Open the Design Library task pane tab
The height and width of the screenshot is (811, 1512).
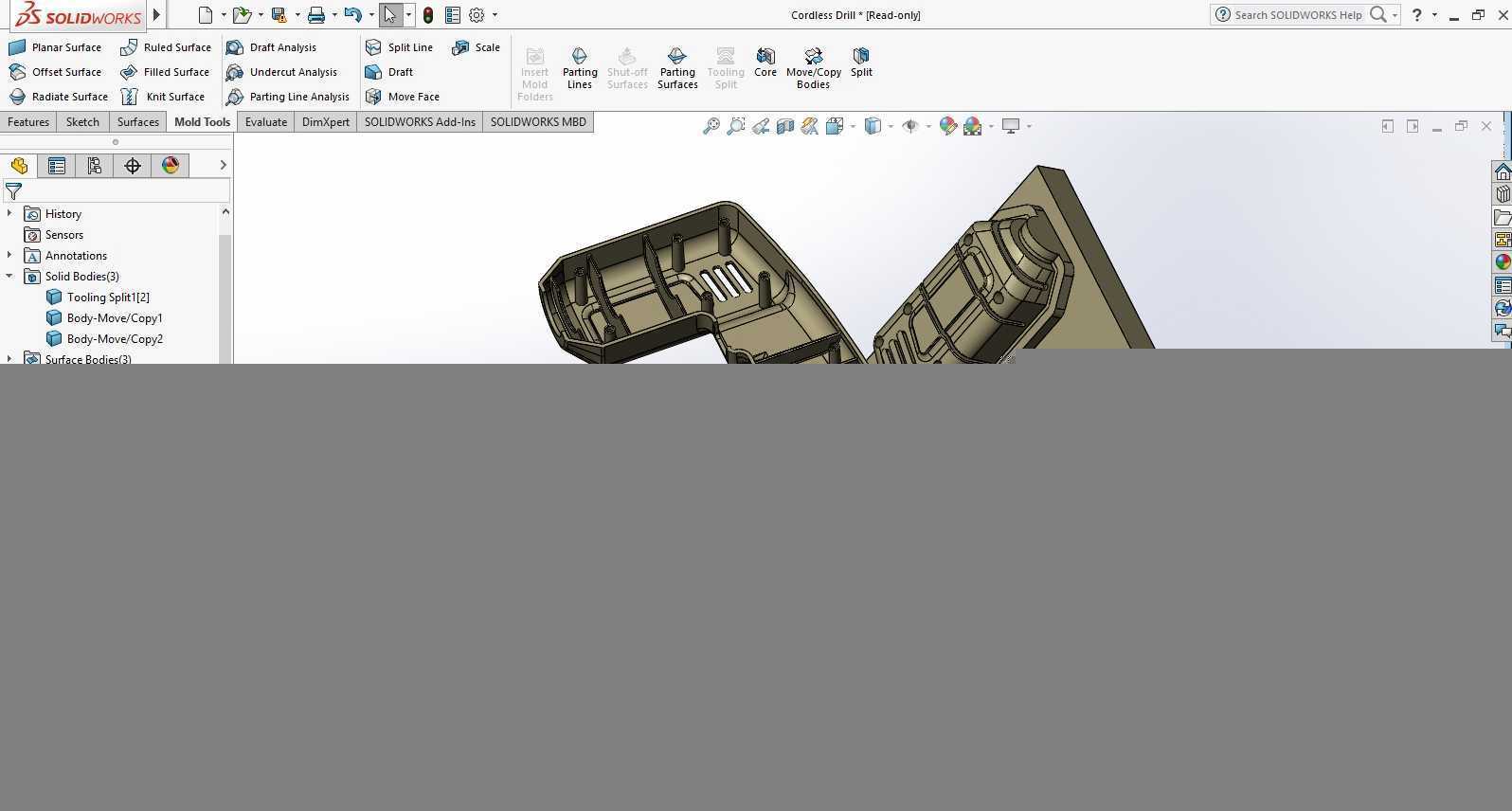coord(1503,194)
